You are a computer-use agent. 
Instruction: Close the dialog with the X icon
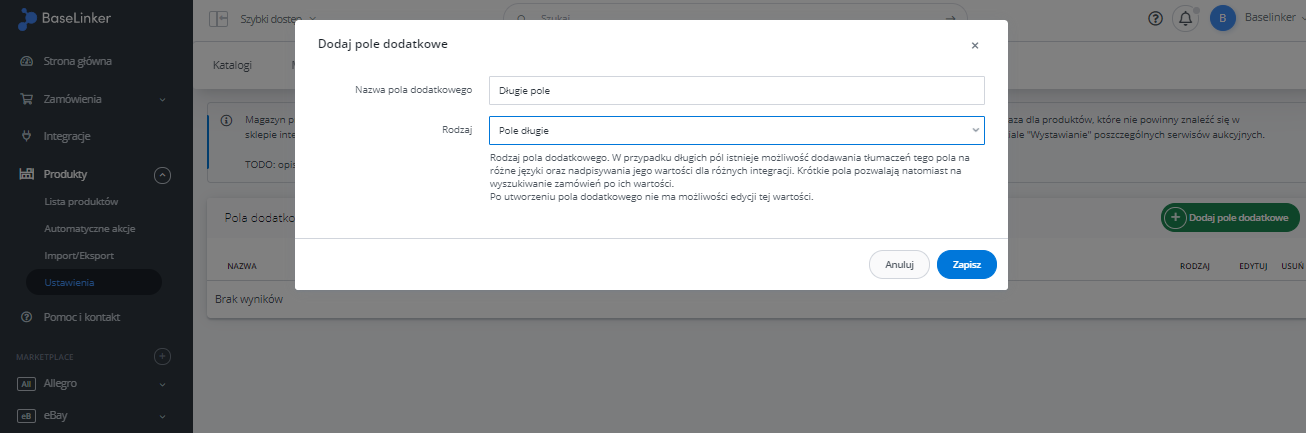[975, 45]
